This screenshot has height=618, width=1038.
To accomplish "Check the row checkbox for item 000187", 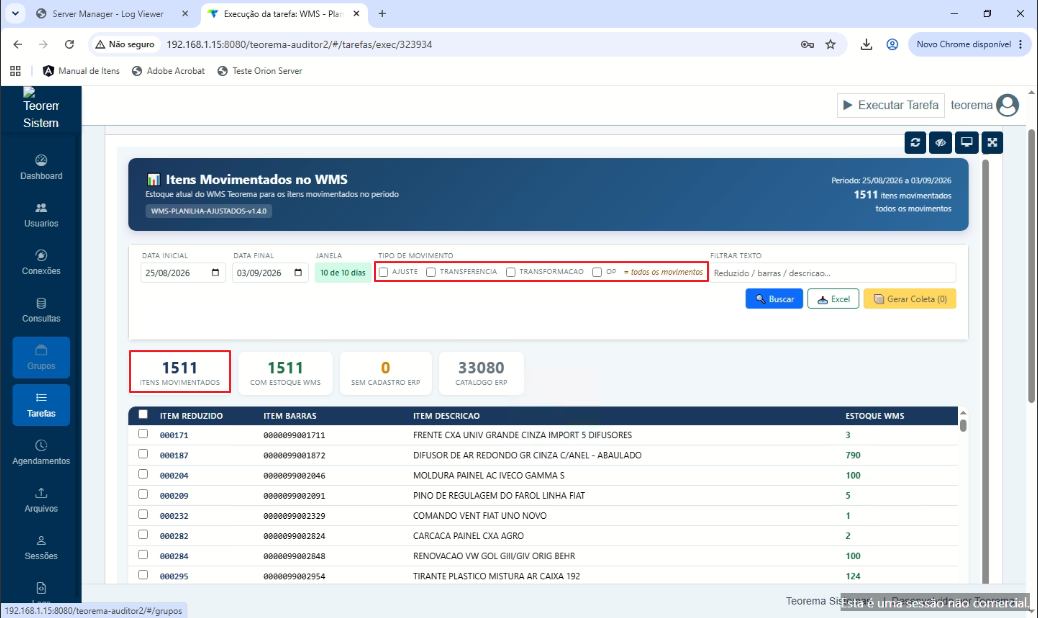I will 143,454.
